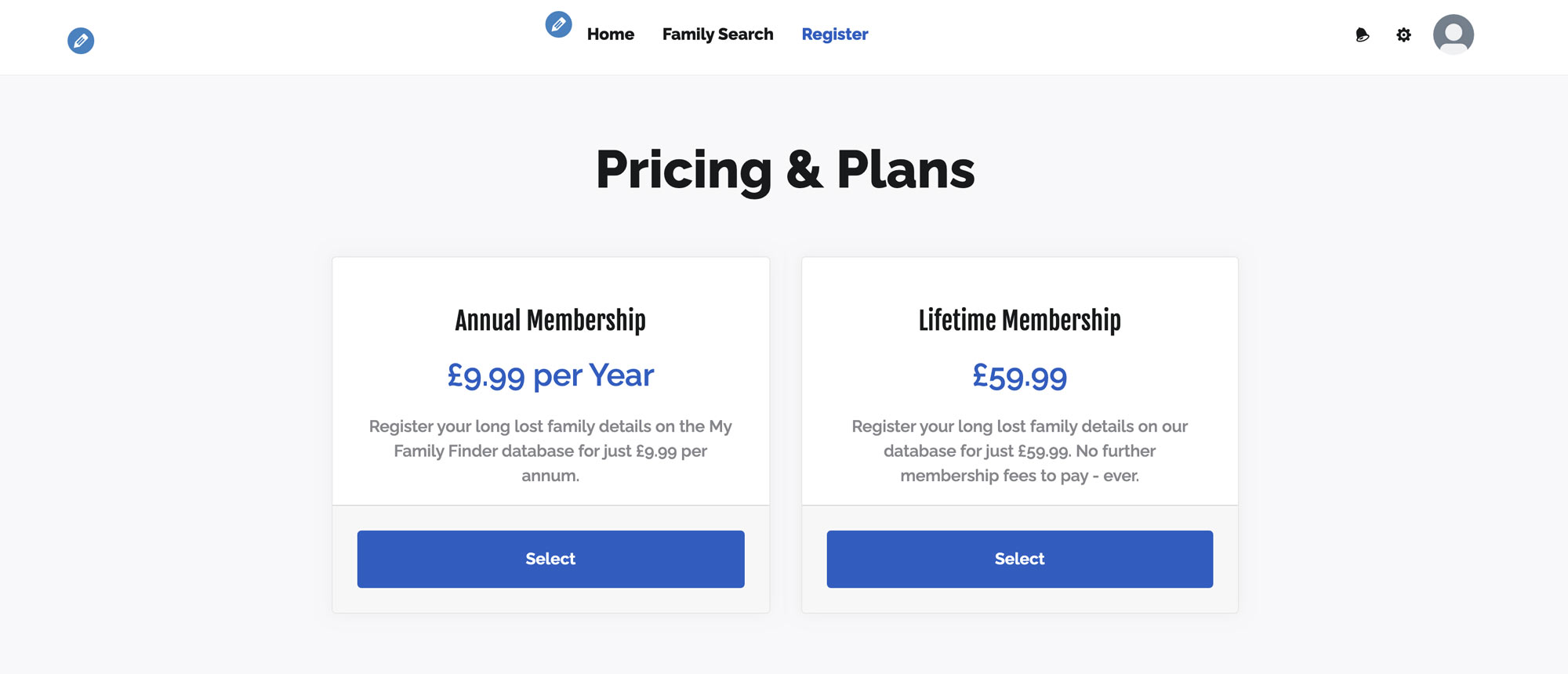Click the Lifetime Membership description paragraph

coord(1019,451)
